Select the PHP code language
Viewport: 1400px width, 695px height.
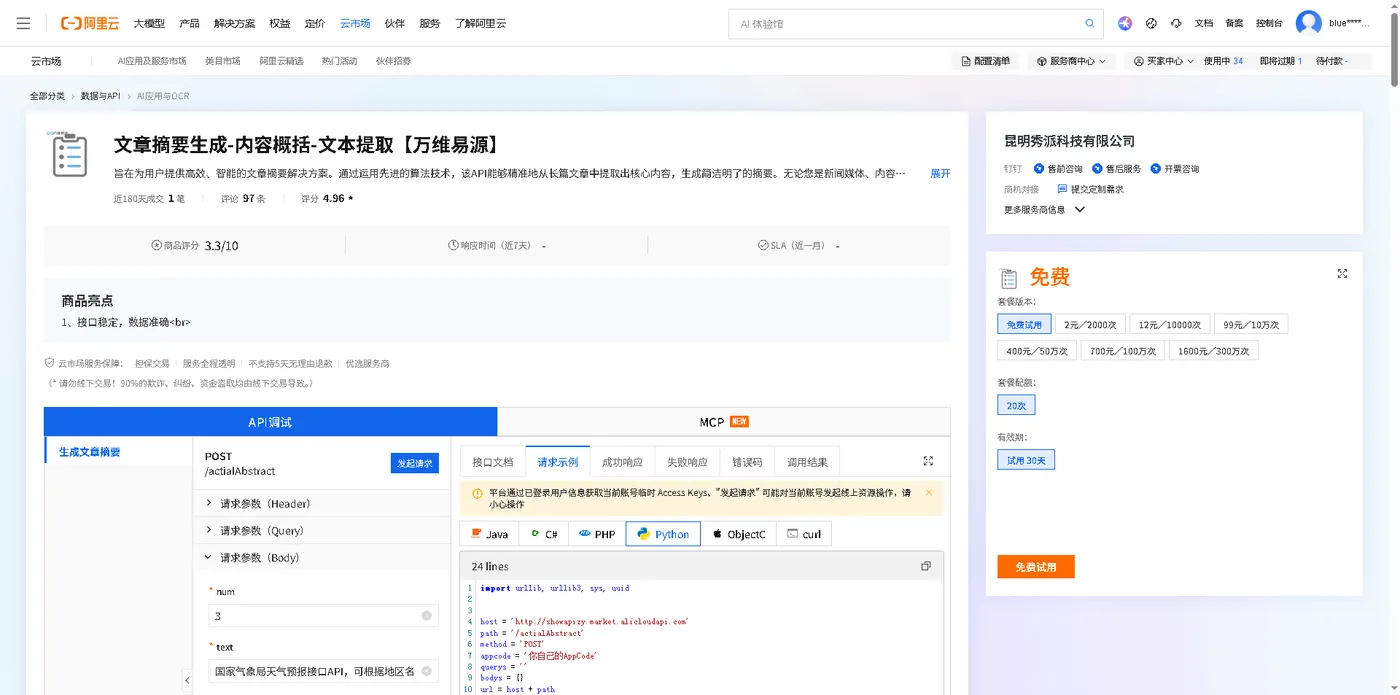point(597,534)
